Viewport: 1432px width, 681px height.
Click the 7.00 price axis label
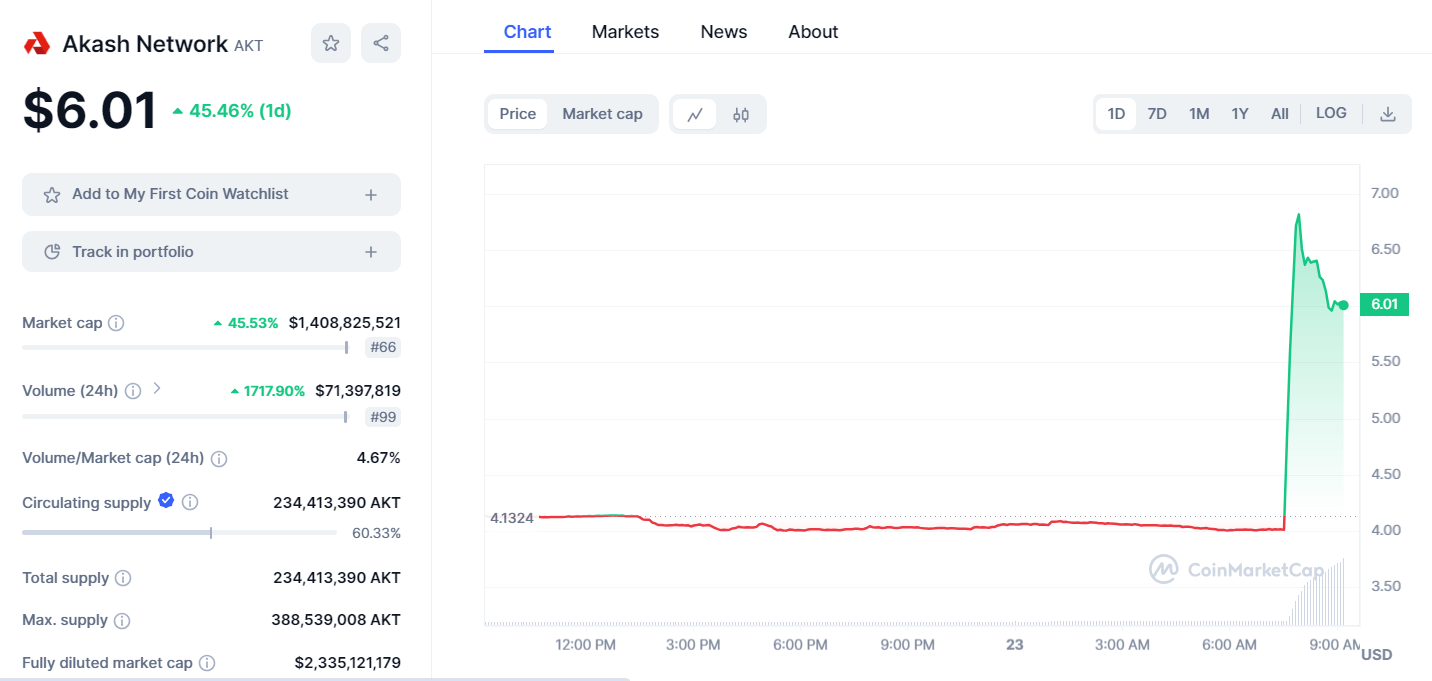pyautogui.click(x=1385, y=193)
